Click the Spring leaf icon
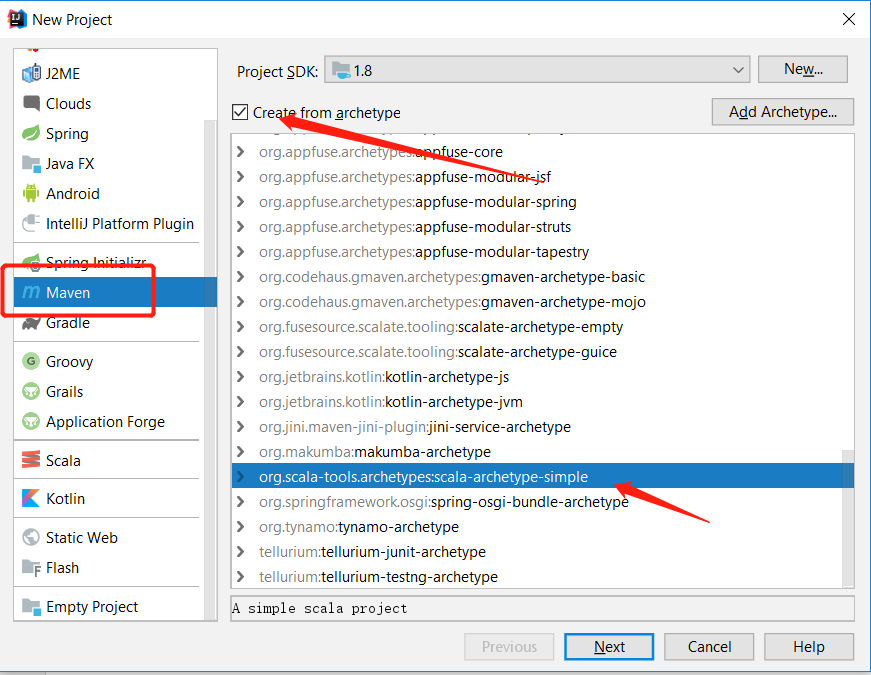 click(x=31, y=133)
